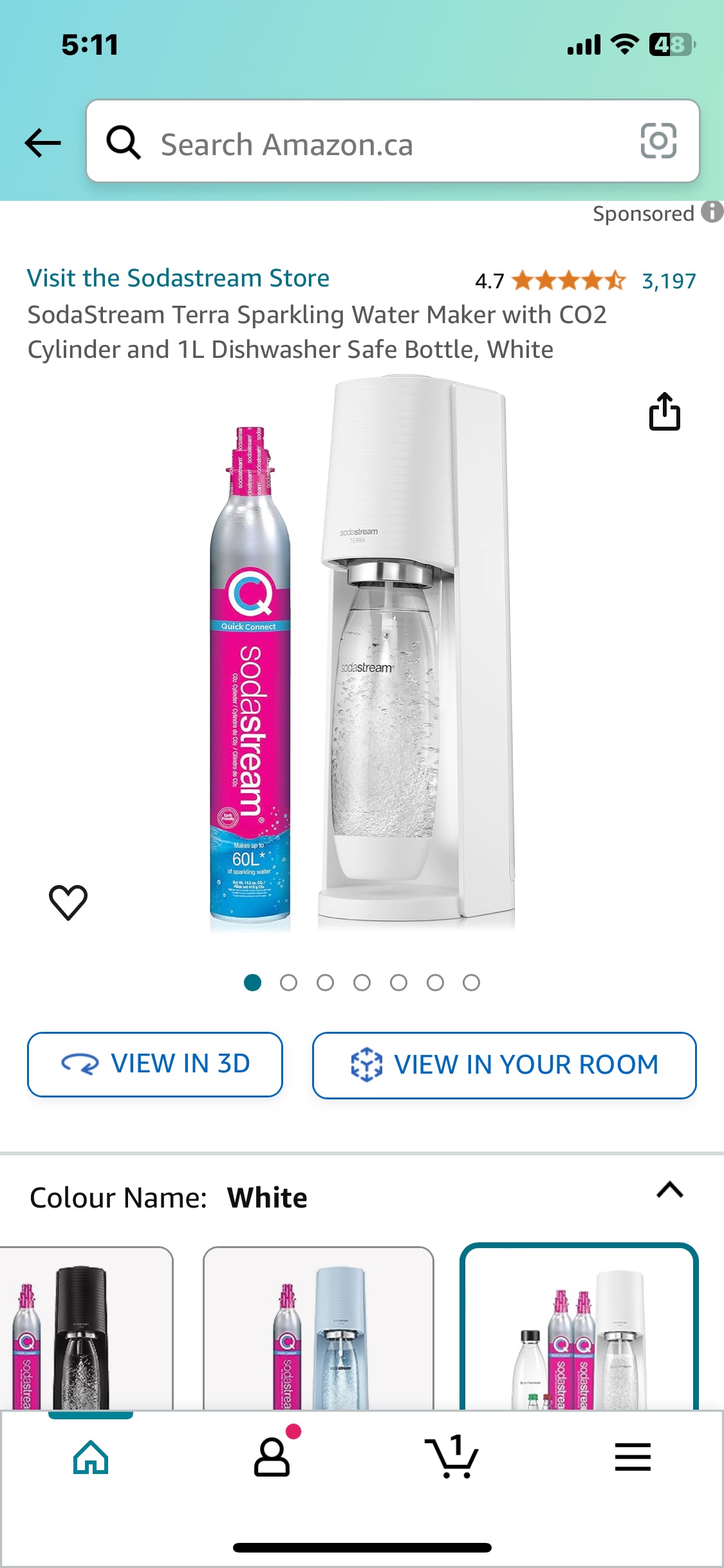The image size is (724, 1568).
Task: Tap VIEW IN 3D button
Action: pos(155,1064)
